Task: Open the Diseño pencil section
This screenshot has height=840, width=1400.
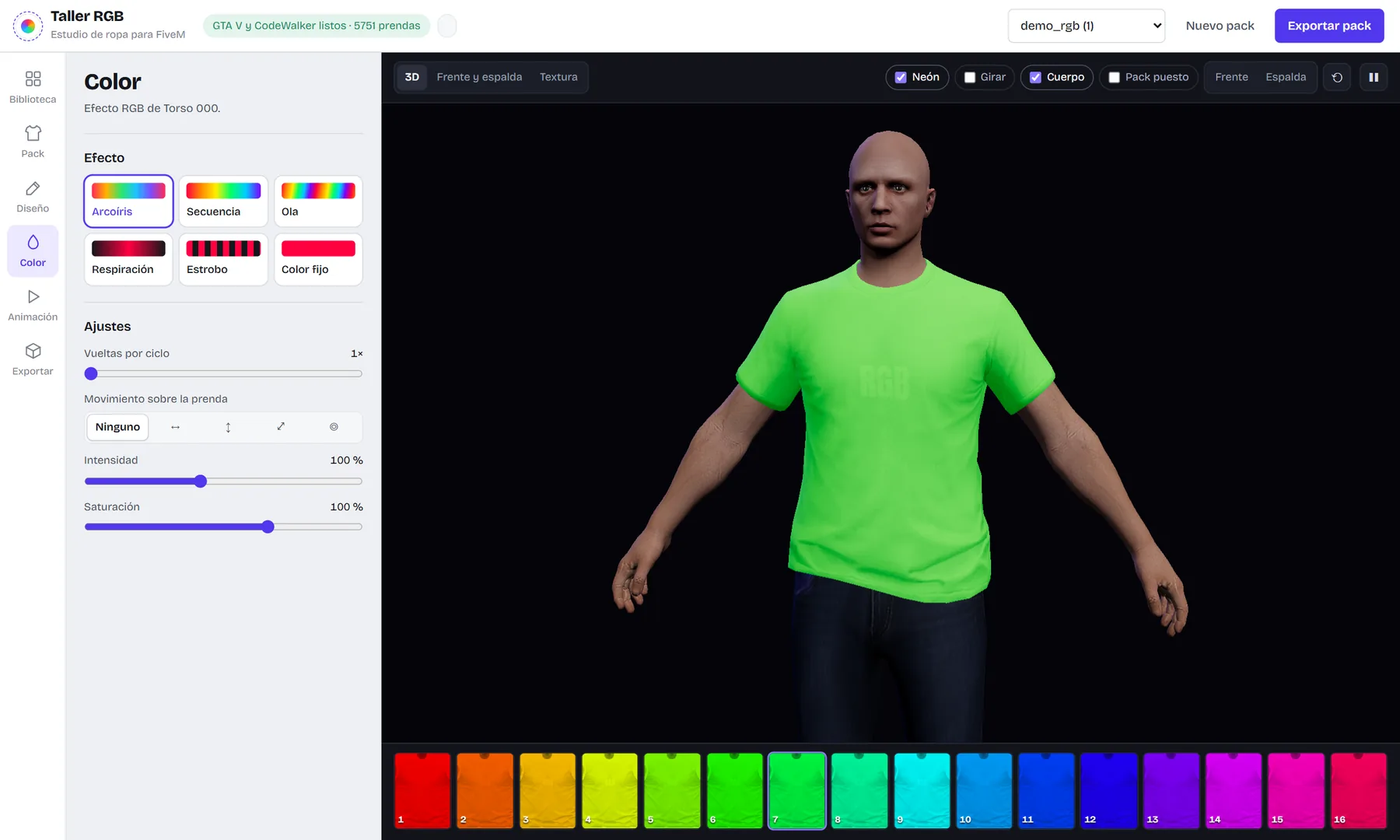Action: 33,197
